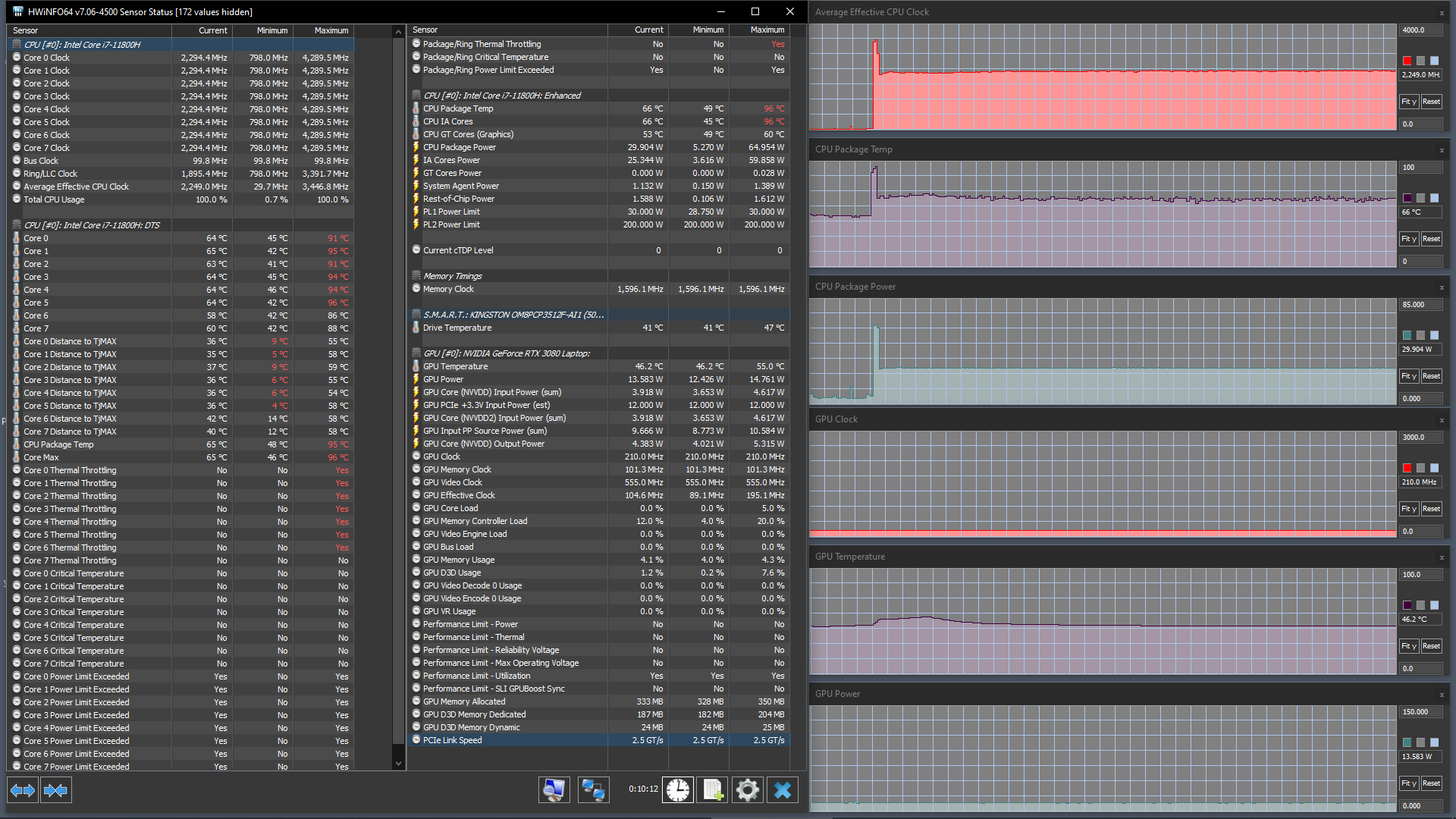Click the Maximum column header in left panel
This screenshot has width=1456, height=819.
(x=331, y=30)
